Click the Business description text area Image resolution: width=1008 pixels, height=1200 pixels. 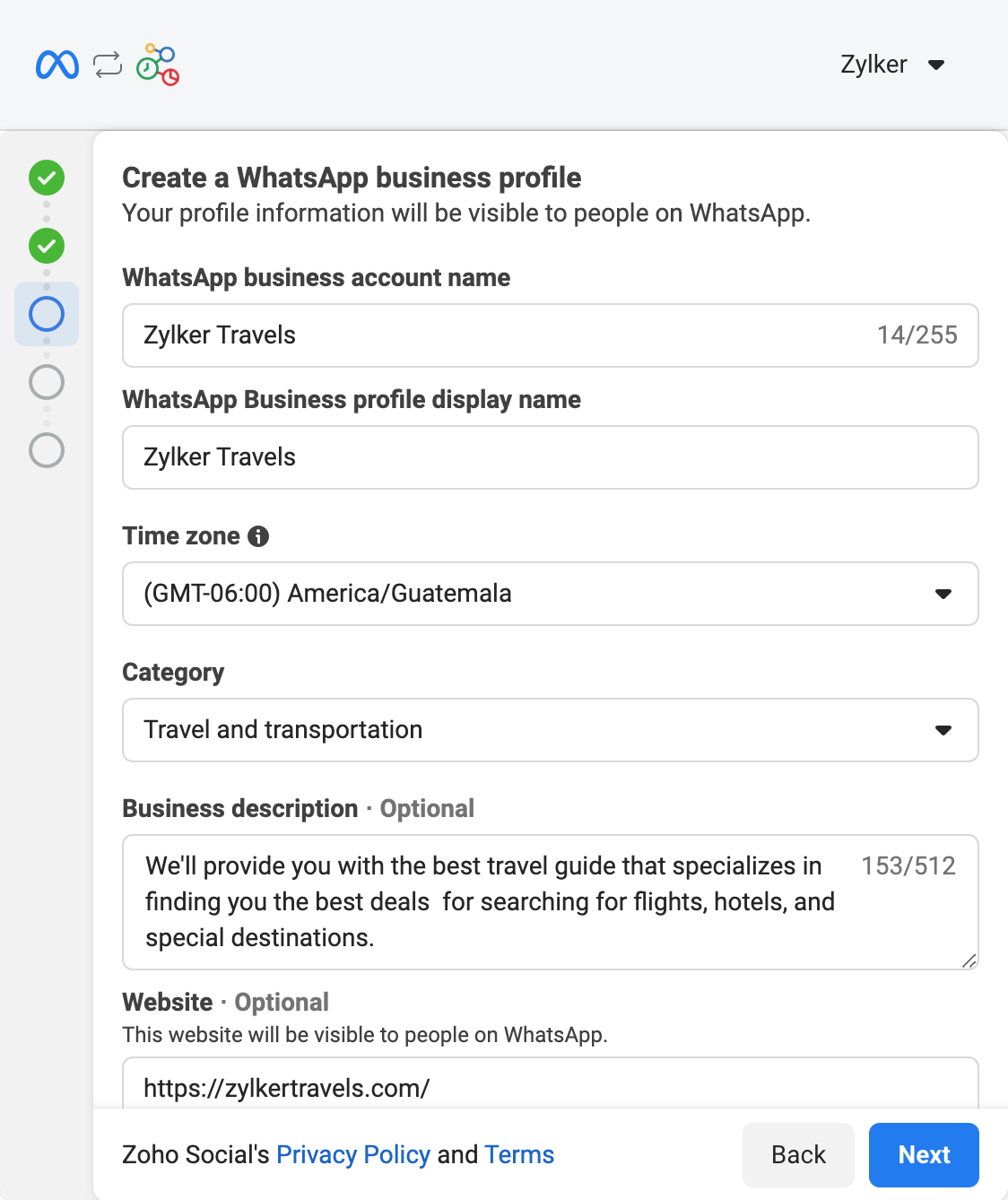(x=493, y=902)
